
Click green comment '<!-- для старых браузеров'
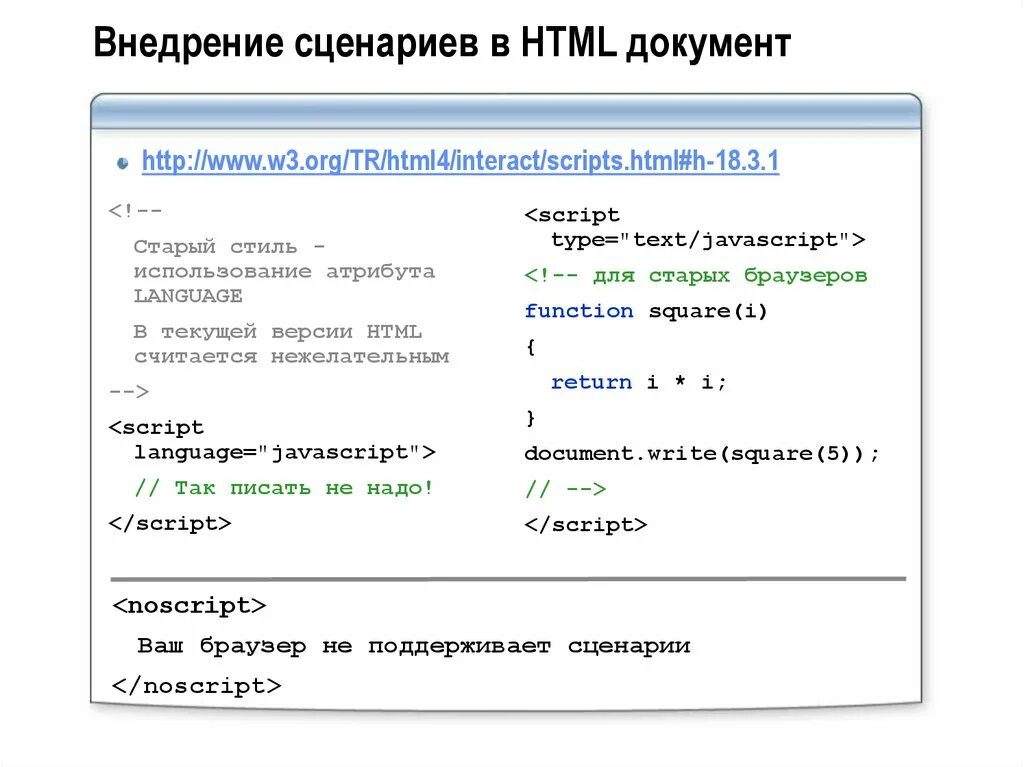click(696, 276)
